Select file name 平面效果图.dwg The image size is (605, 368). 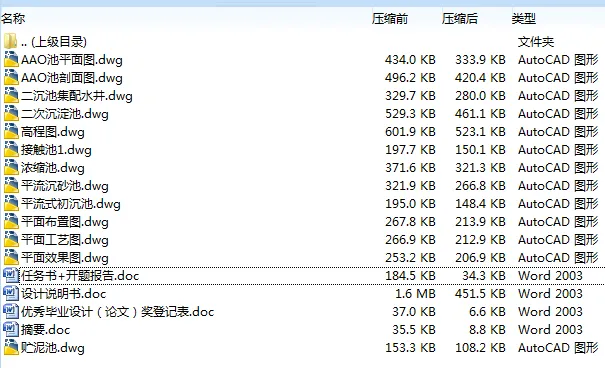65,258
